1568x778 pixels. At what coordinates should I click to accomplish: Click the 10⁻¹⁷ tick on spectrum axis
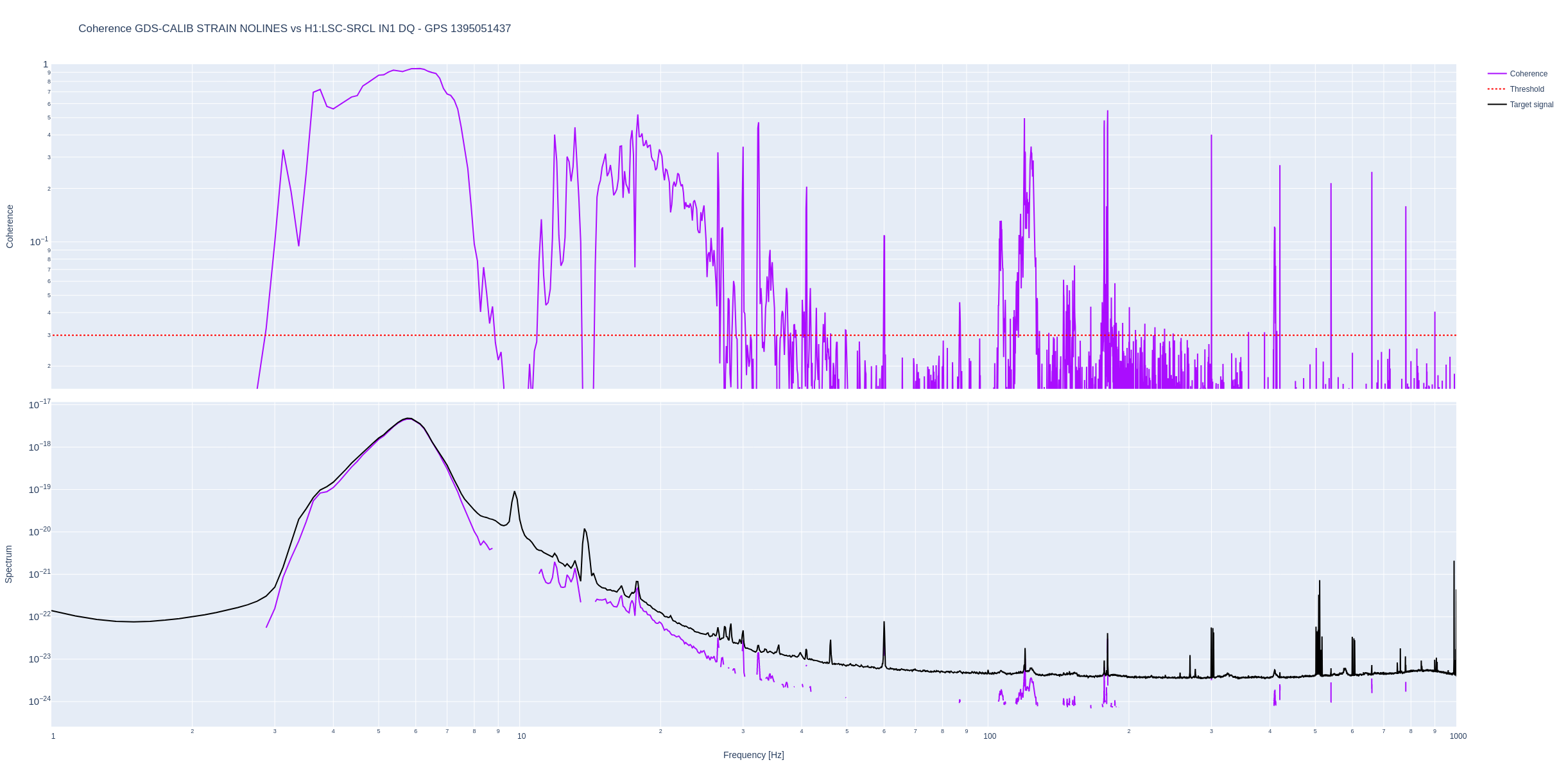click(x=39, y=404)
